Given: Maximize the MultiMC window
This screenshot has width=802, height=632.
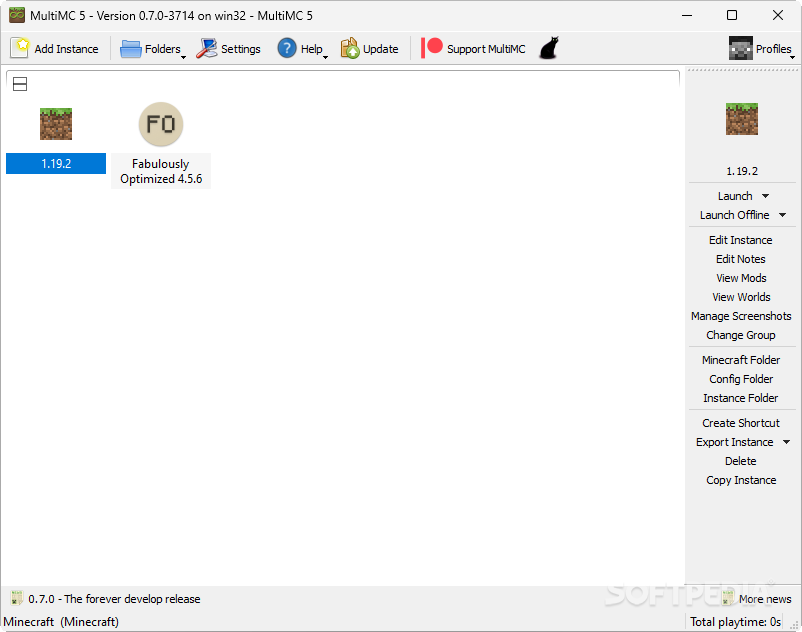Looking at the screenshot, I should tap(732, 15).
